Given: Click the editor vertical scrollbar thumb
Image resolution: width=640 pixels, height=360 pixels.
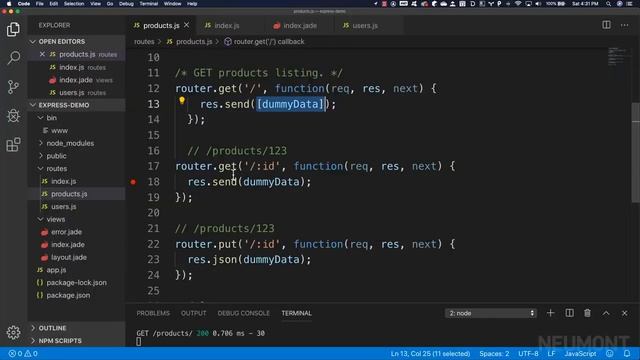Looking at the screenshot, I should click(636, 152).
